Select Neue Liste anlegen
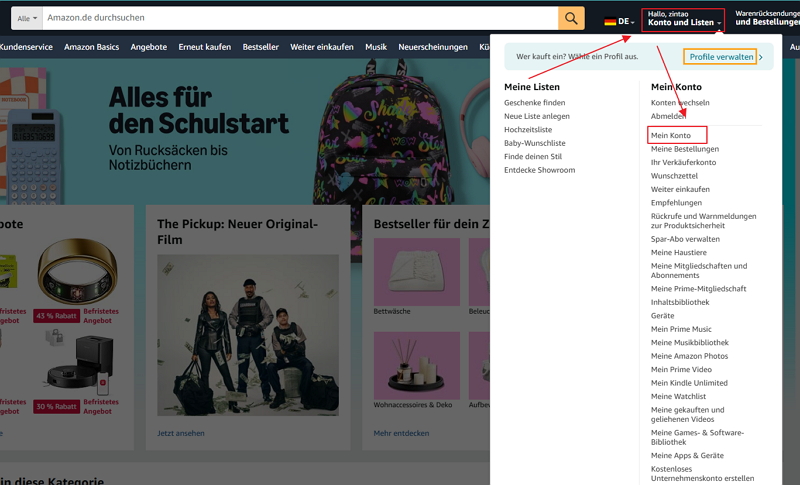 tap(537, 116)
